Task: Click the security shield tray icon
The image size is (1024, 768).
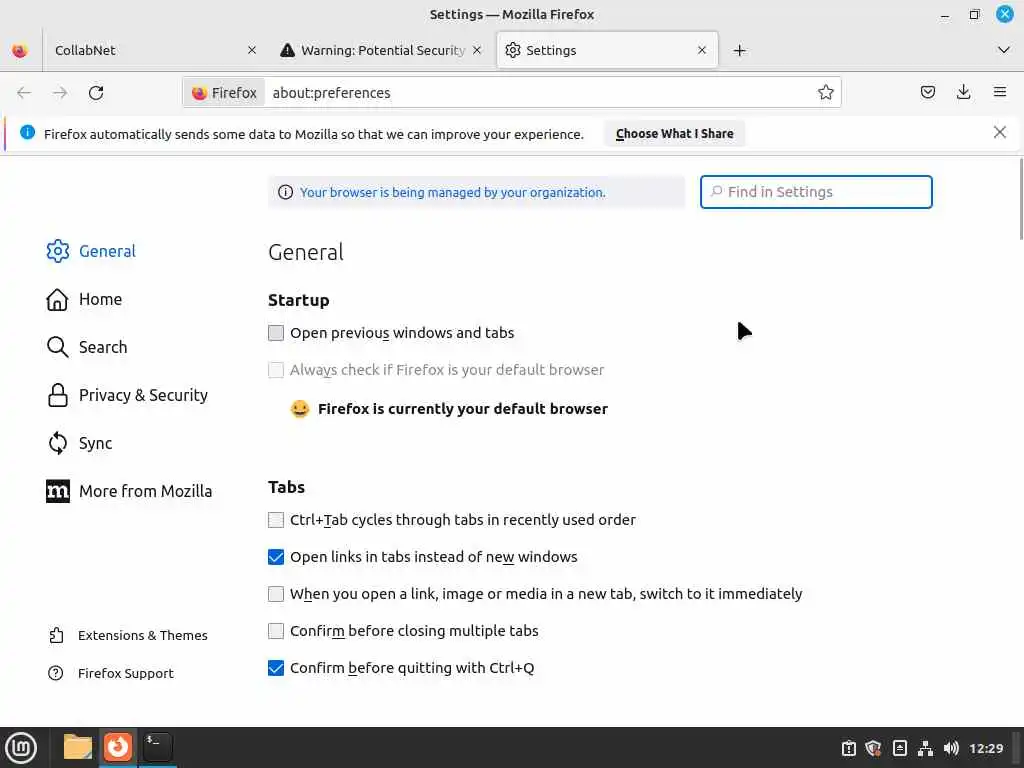Action: coord(874,748)
